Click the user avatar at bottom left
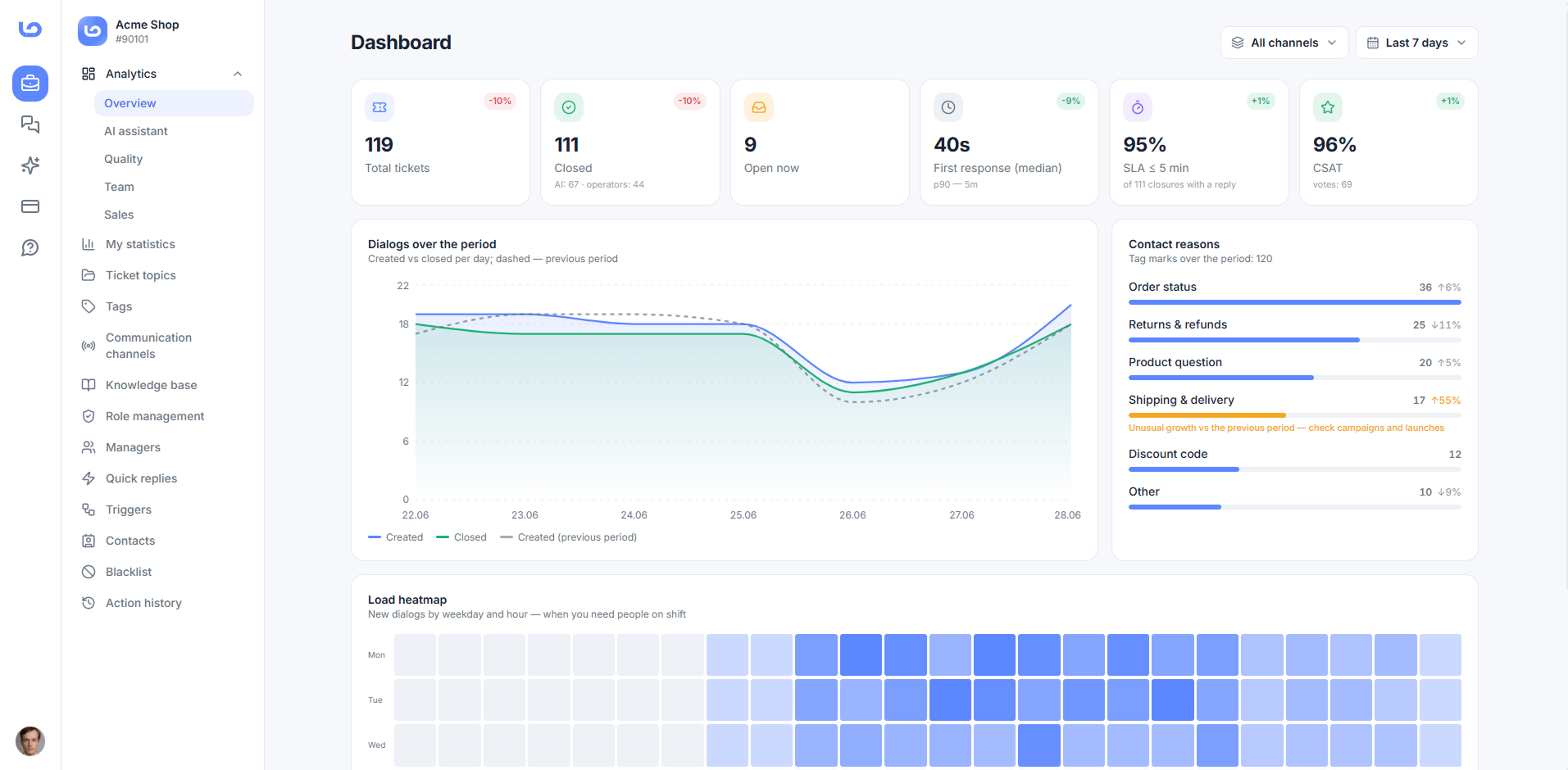 pyautogui.click(x=30, y=741)
